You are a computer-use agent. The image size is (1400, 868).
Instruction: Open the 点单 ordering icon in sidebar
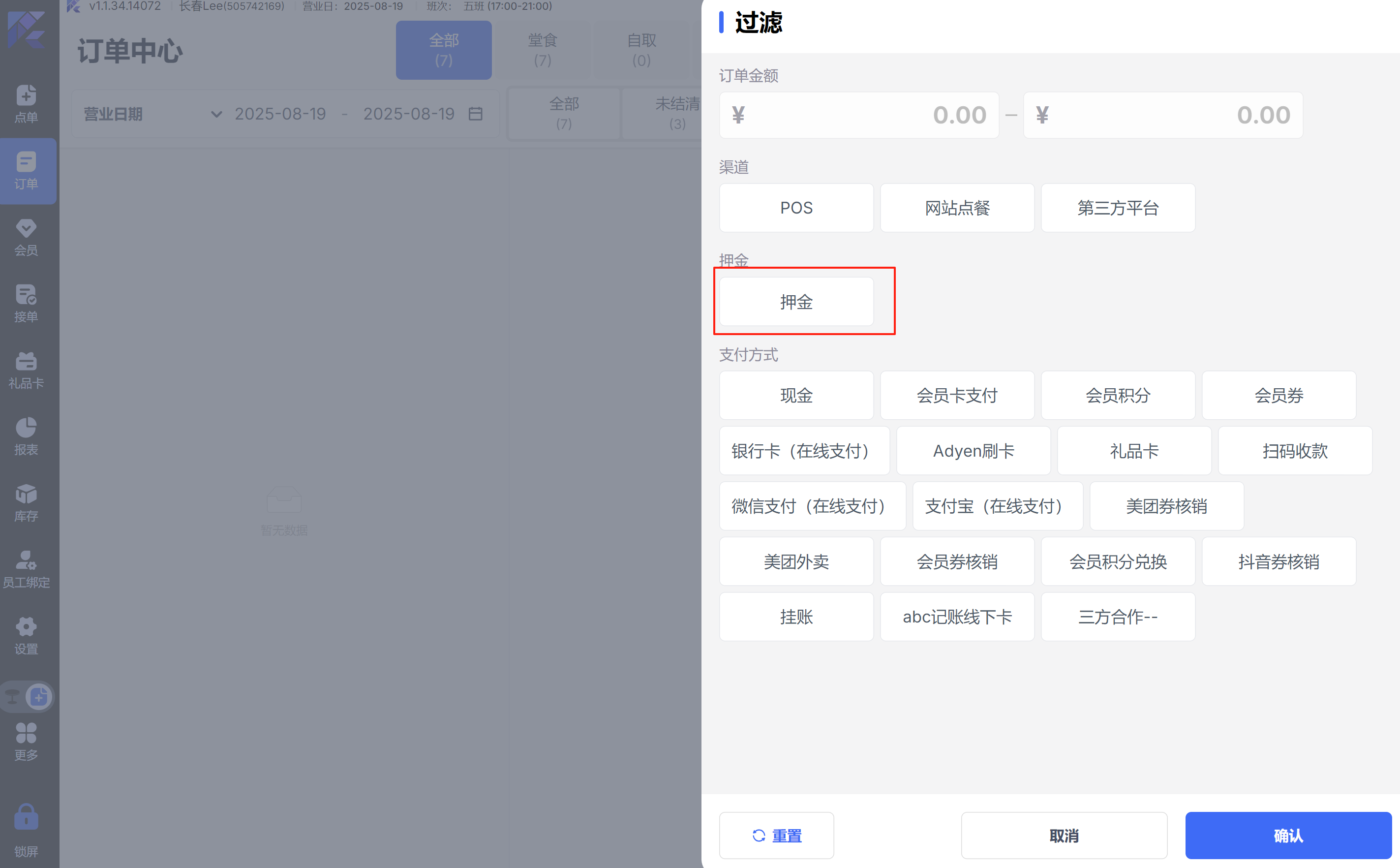[26, 103]
